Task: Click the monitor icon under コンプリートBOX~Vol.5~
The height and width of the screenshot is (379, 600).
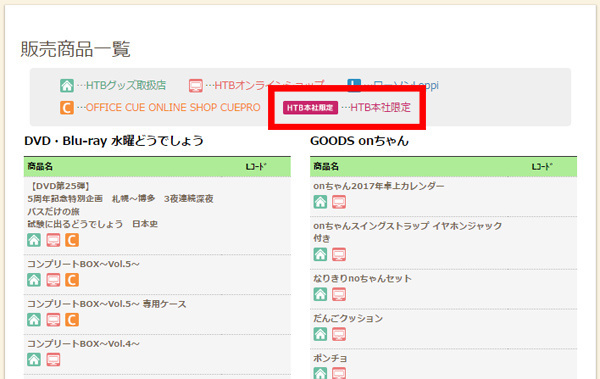Action: tap(53, 280)
